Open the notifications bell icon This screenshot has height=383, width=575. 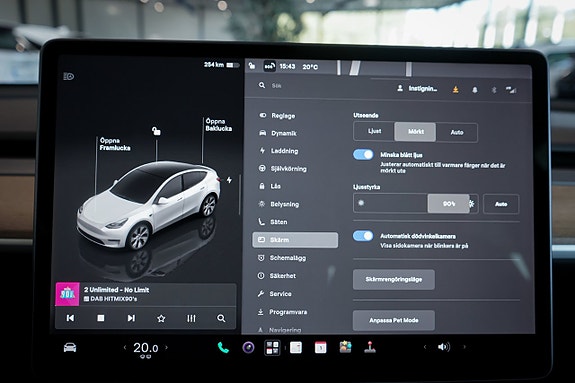click(x=475, y=90)
